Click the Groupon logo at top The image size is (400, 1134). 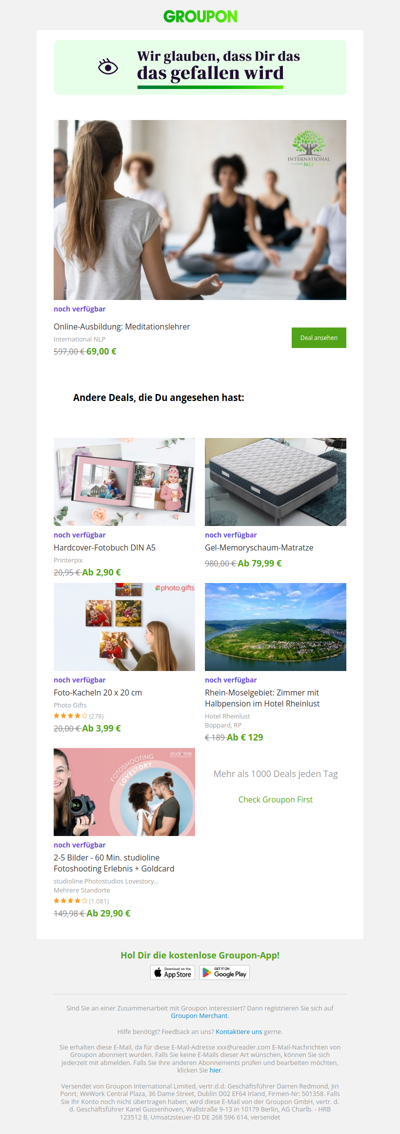(x=200, y=16)
